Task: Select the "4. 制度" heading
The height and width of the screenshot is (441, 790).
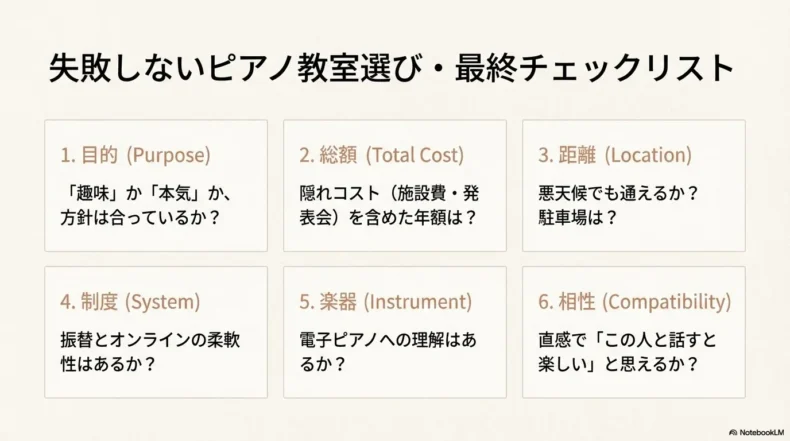Action: coord(89,301)
